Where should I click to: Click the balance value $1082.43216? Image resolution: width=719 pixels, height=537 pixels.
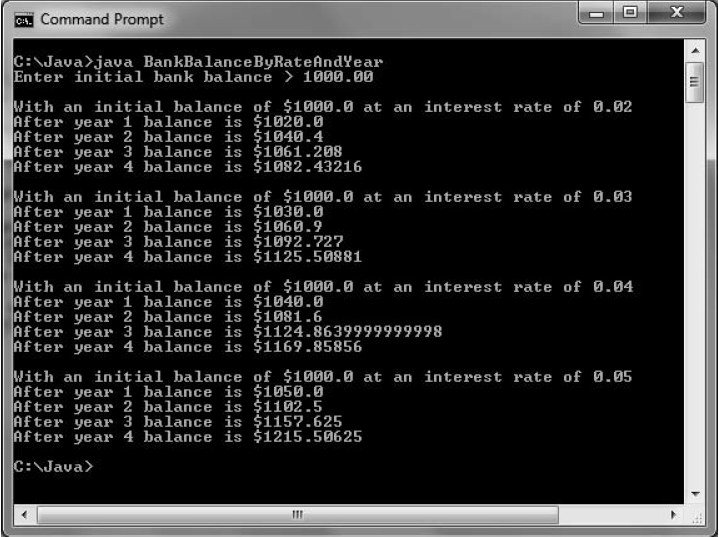[x=308, y=166]
